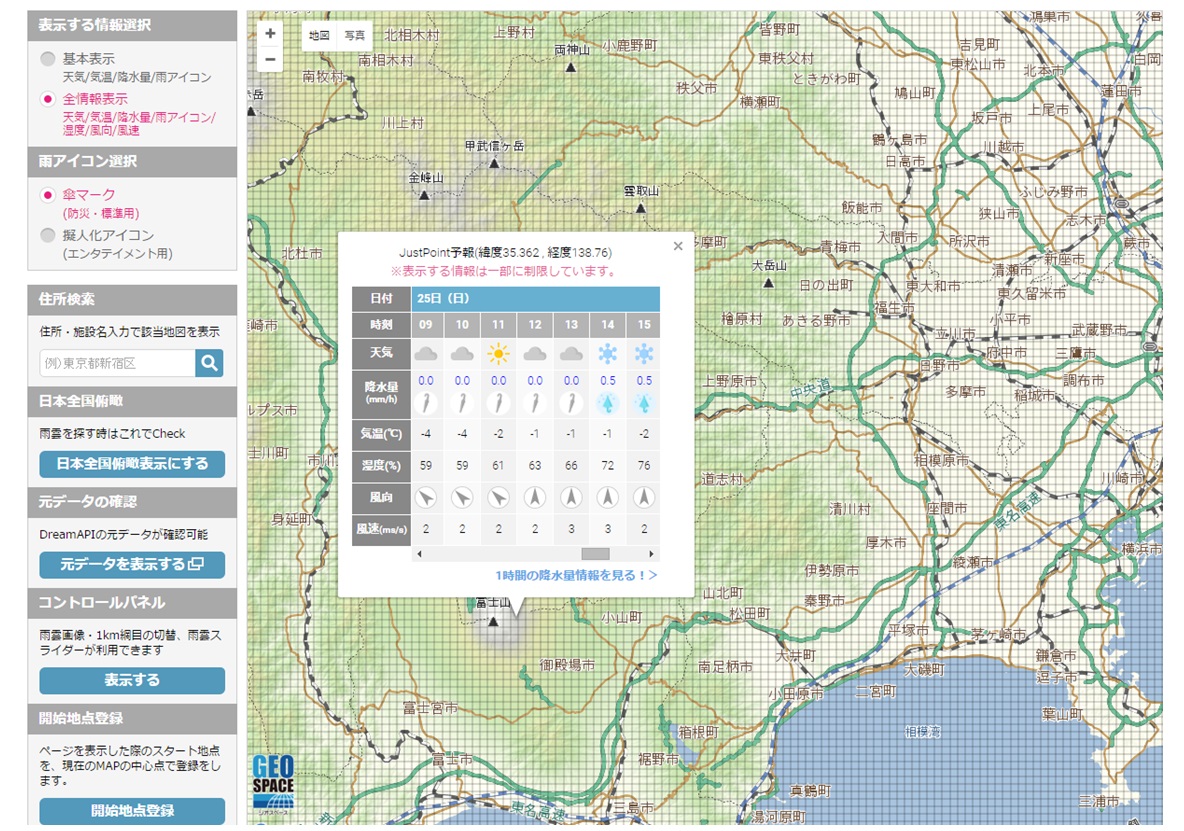Click the wind direction arrow for 14
The image size is (1184, 831).
(608, 497)
